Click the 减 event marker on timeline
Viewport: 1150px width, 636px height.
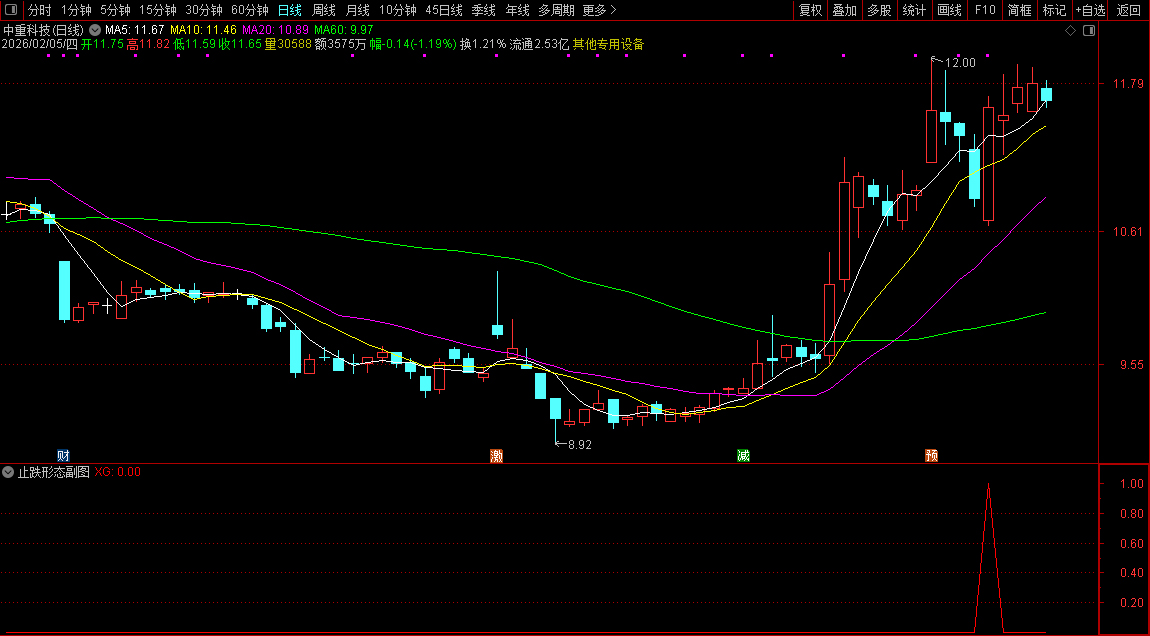(743, 456)
